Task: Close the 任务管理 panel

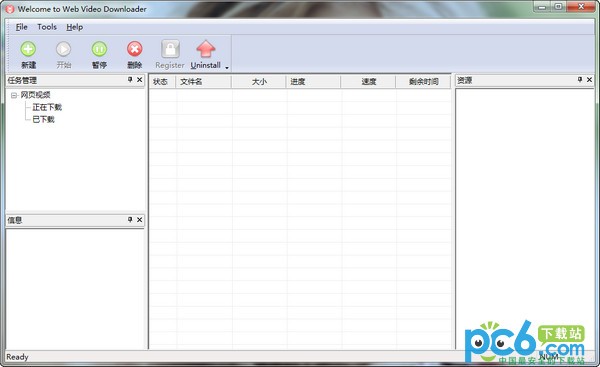Action: [140, 80]
